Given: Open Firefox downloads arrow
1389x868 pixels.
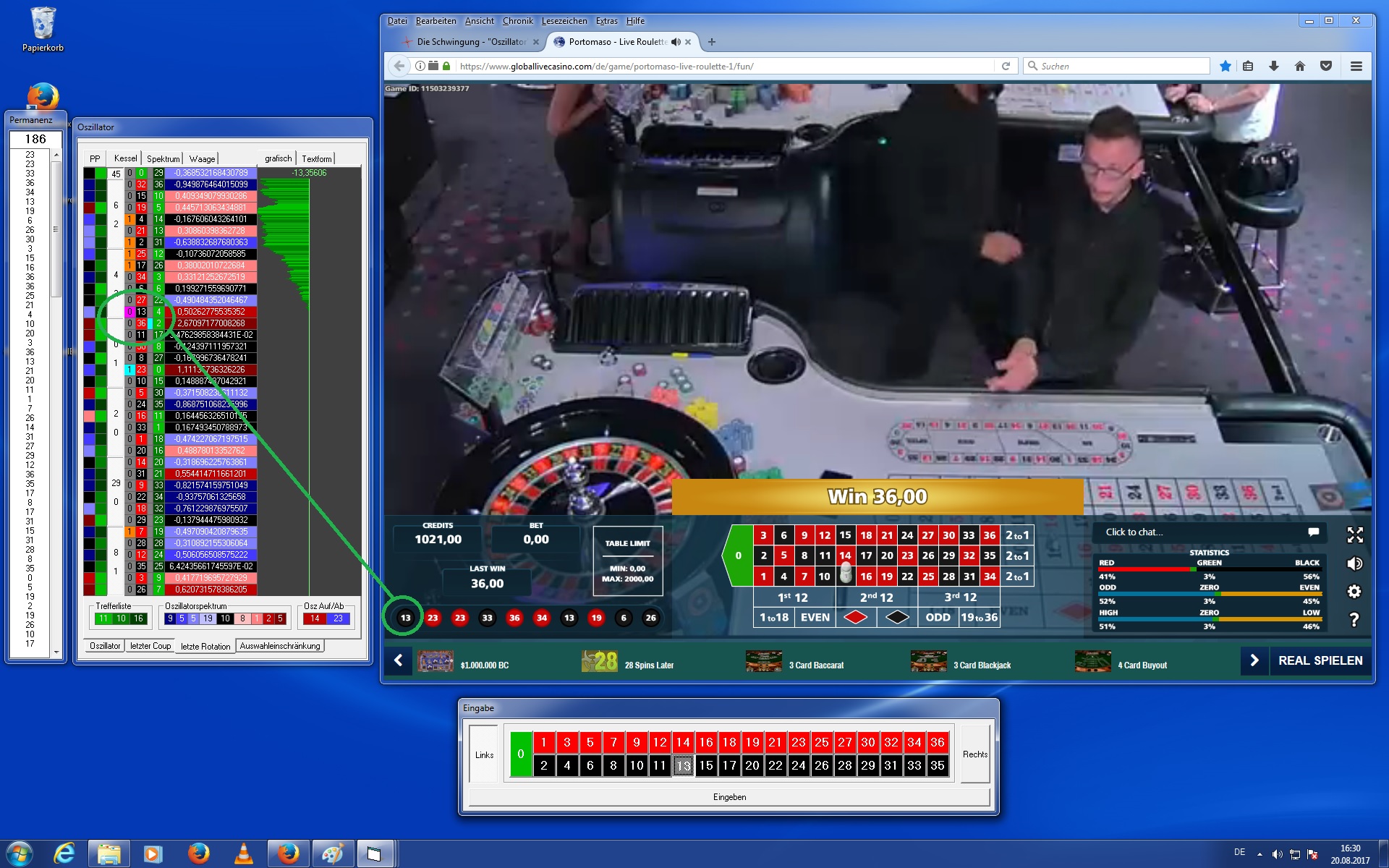Looking at the screenshot, I should (x=1274, y=66).
